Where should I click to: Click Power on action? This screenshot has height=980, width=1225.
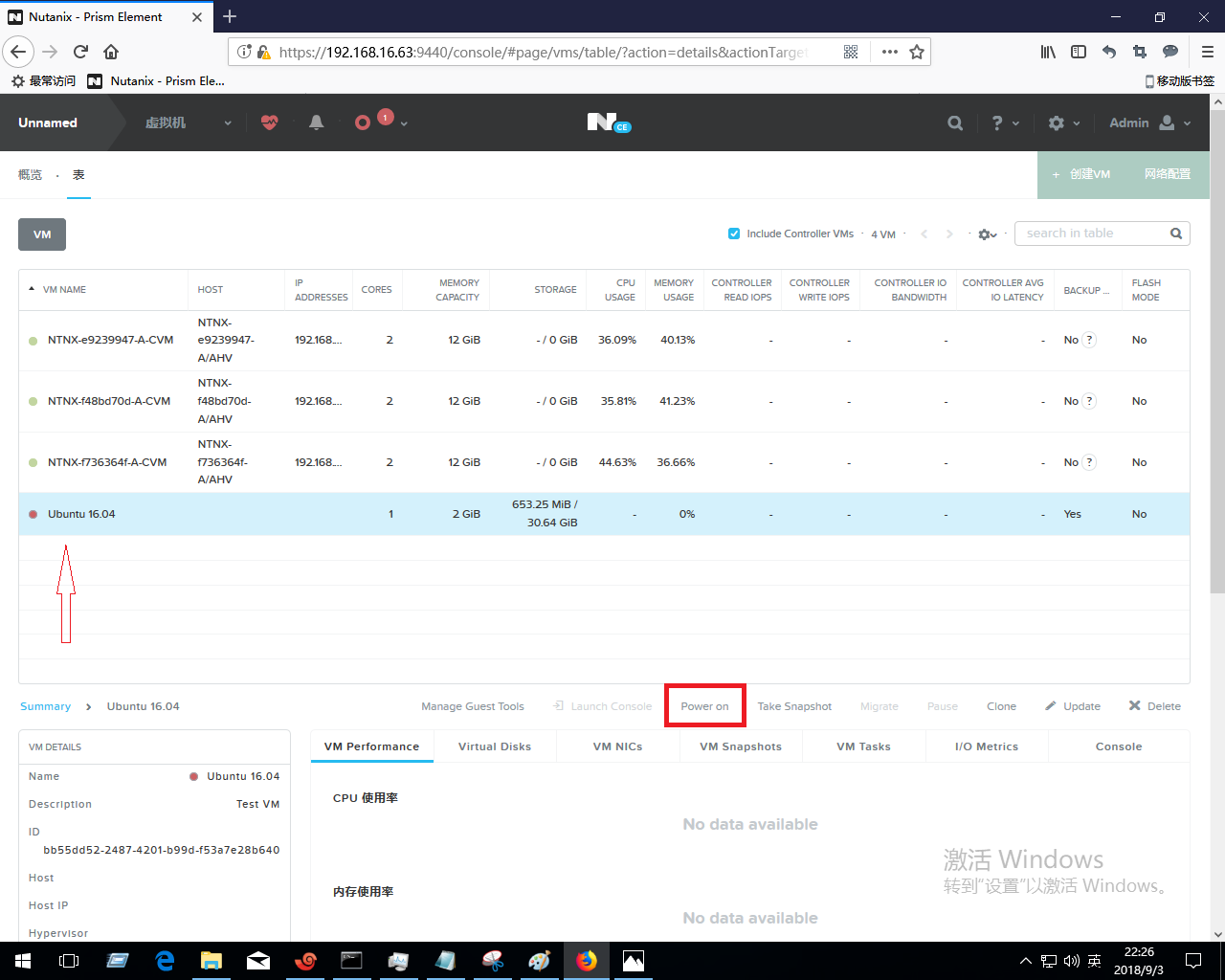point(704,706)
